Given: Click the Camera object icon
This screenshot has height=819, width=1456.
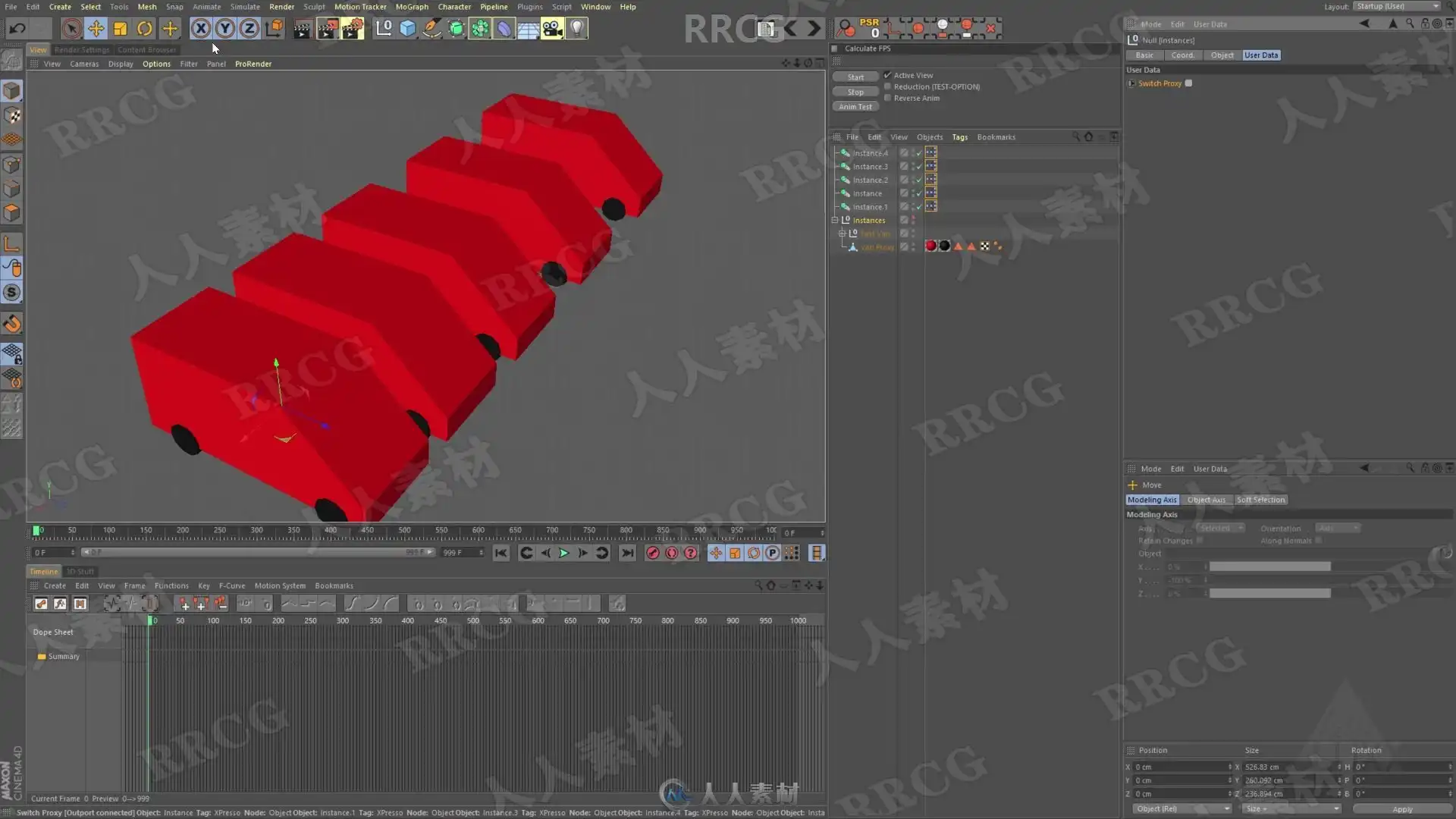Looking at the screenshot, I should 552,29.
